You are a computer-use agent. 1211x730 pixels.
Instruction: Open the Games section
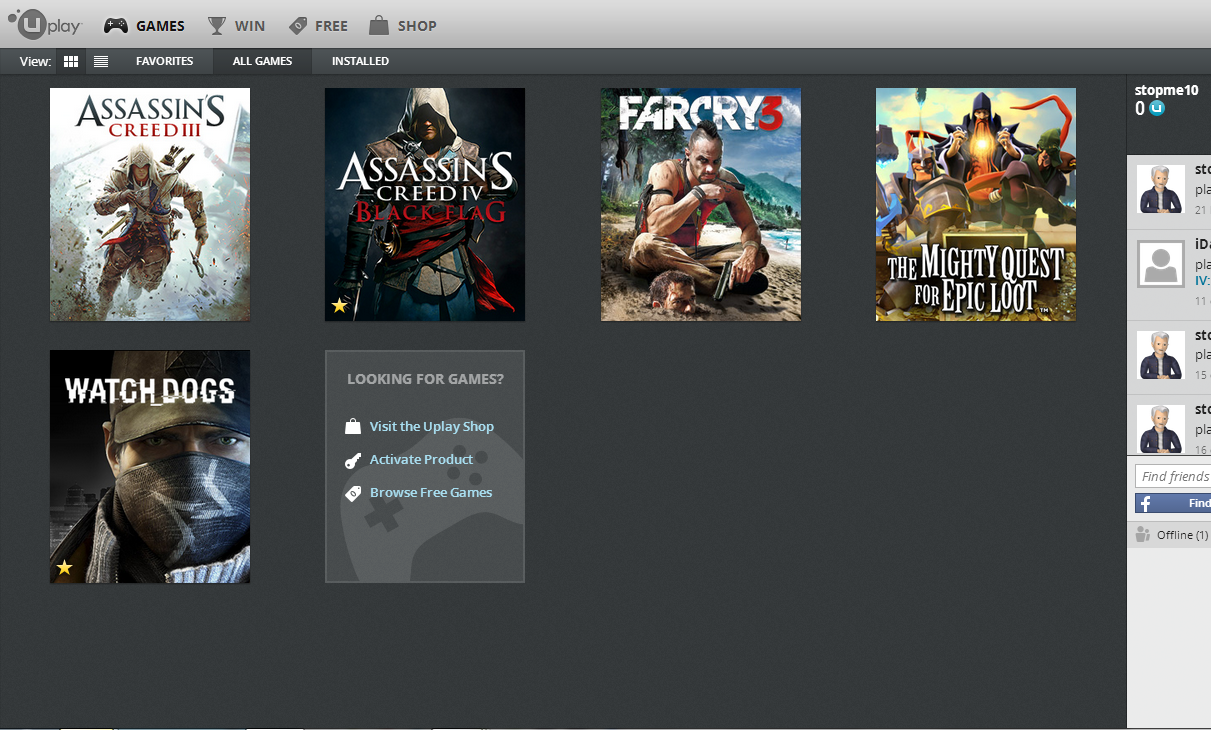(144, 26)
